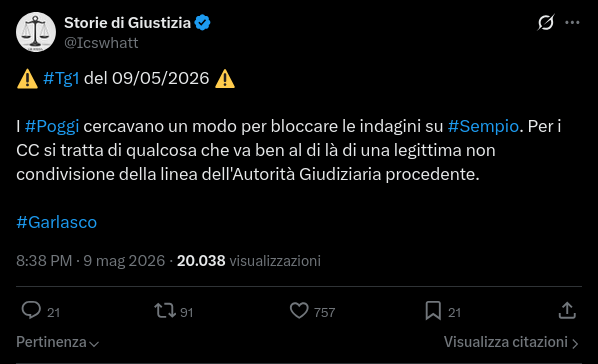598x364 pixels.
Task: Open Visualizza citazioni link
Action: click(511, 342)
